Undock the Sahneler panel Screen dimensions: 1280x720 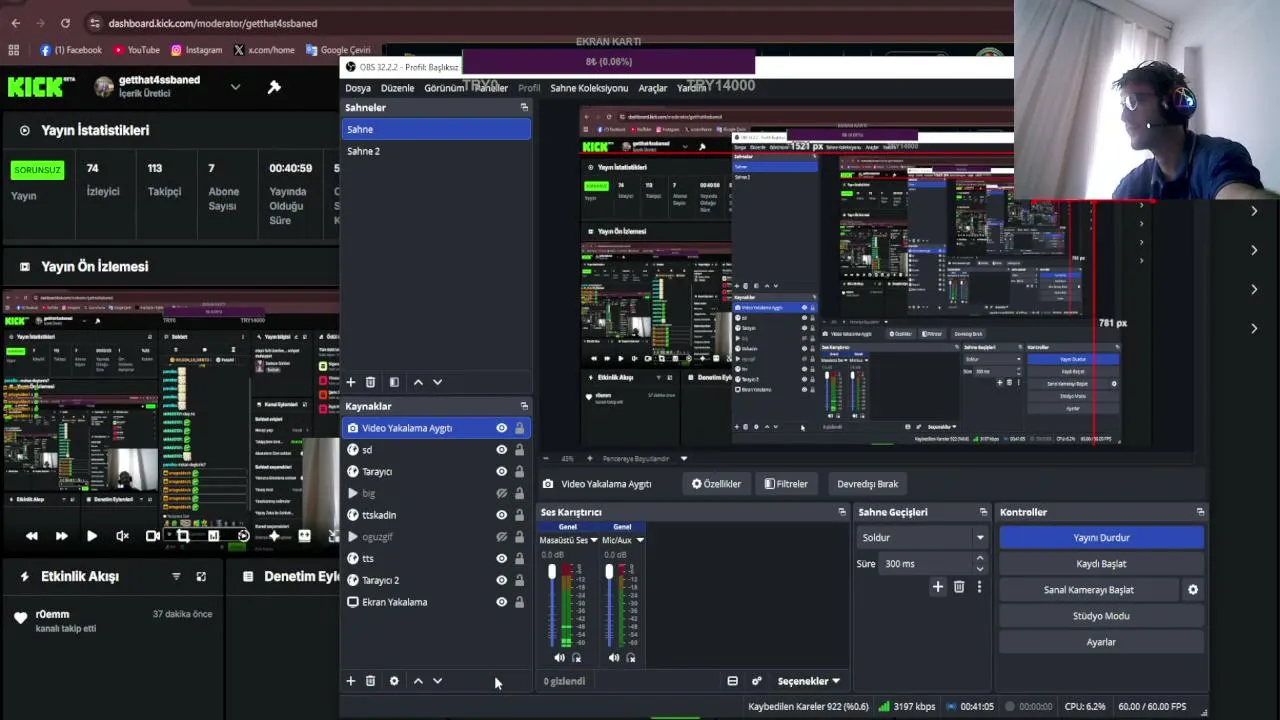click(524, 107)
